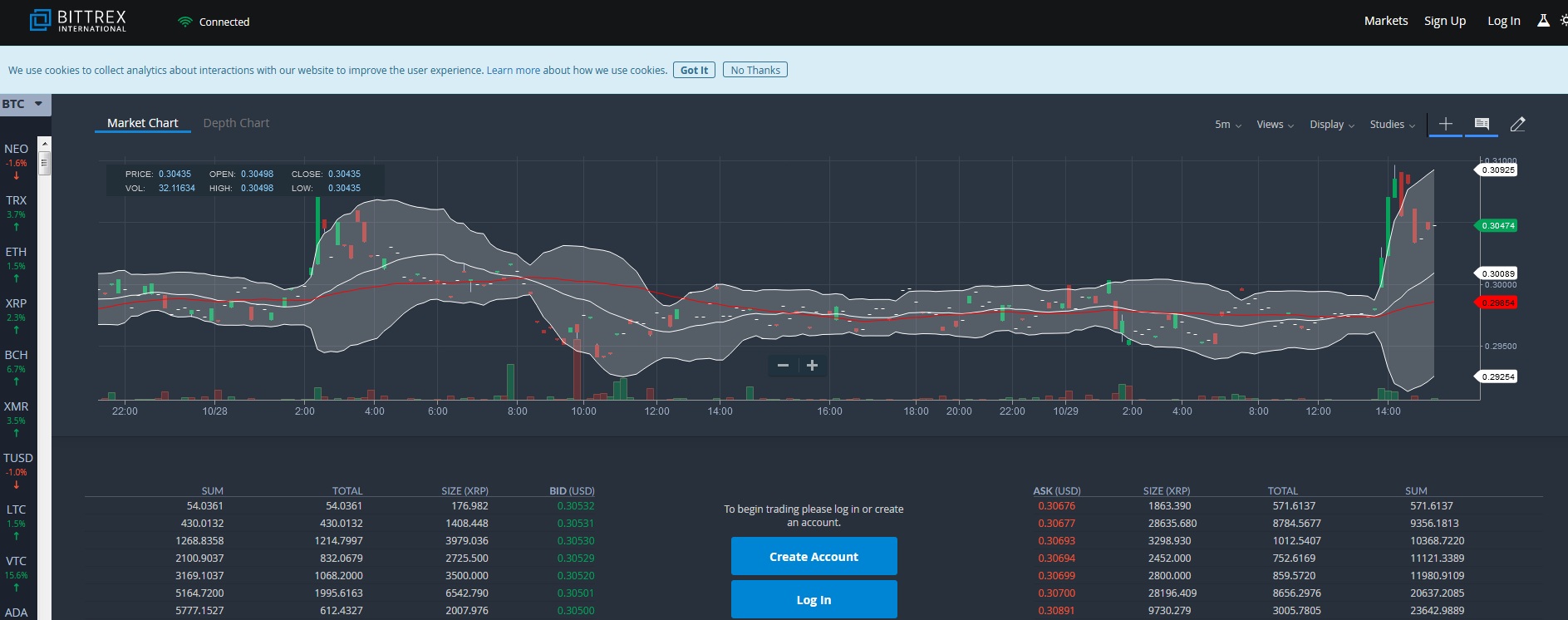The image size is (1568, 620).
Task: Click Log In in the top navigation
Action: [1504, 21]
